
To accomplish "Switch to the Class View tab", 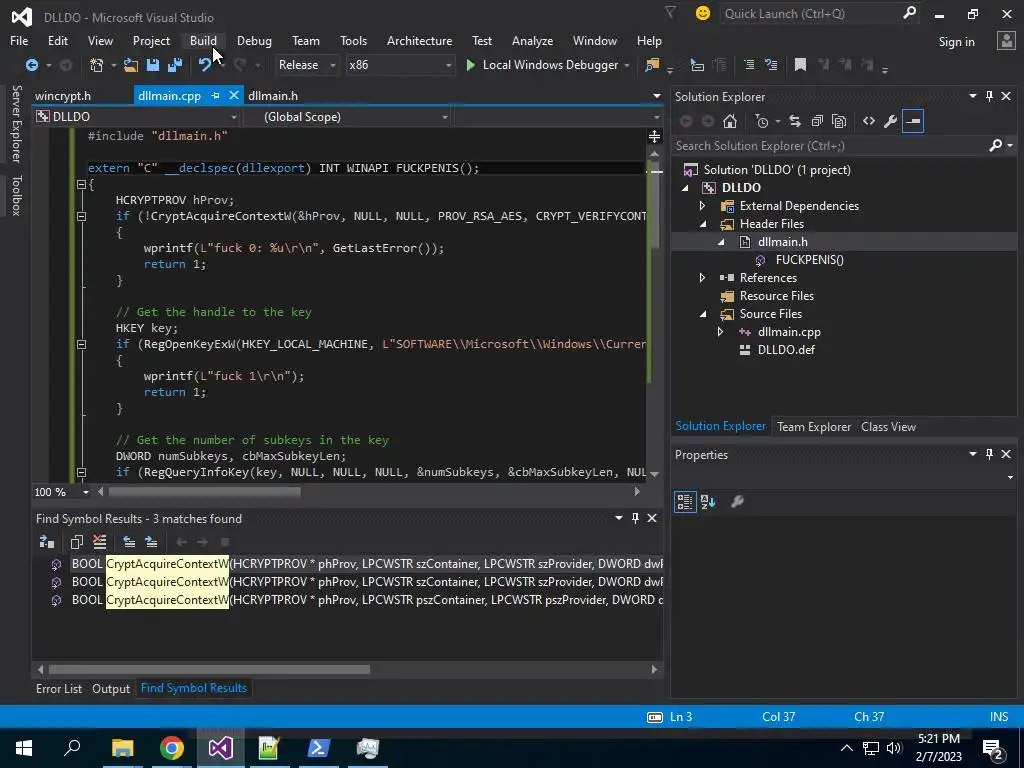I will [888, 427].
